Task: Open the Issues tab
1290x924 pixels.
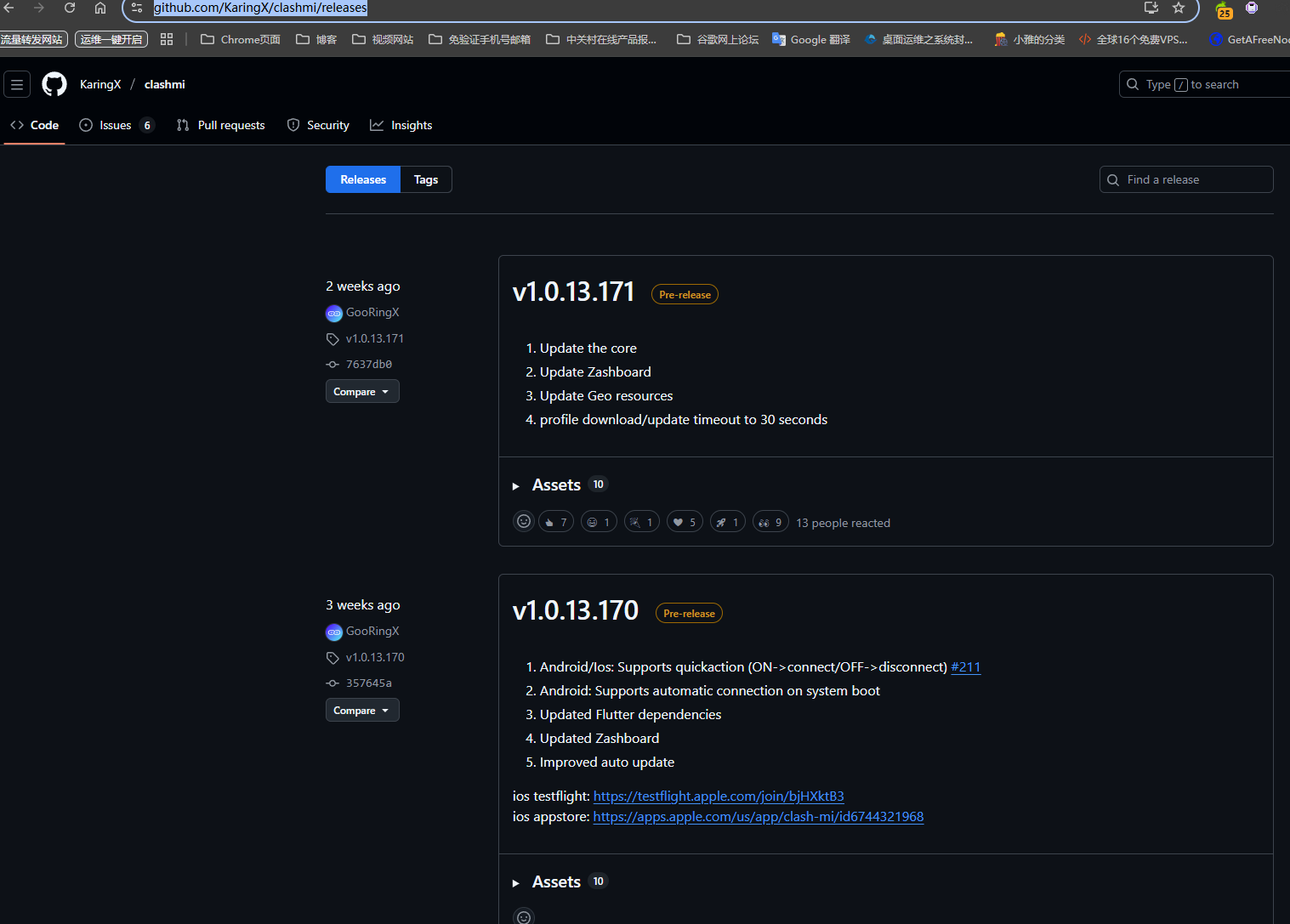Action: [x=116, y=125]
